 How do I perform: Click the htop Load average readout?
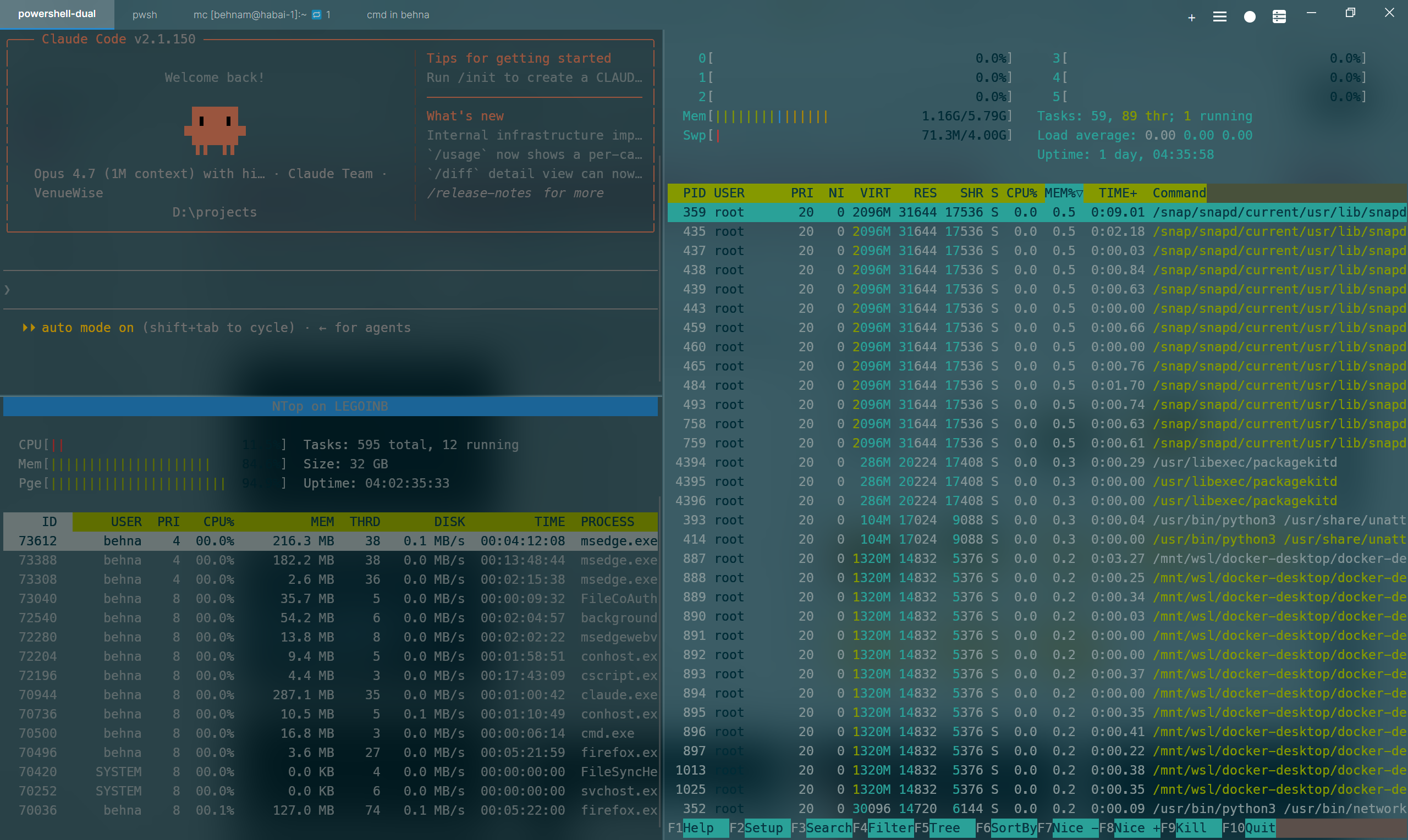[x=1144, y=135]
